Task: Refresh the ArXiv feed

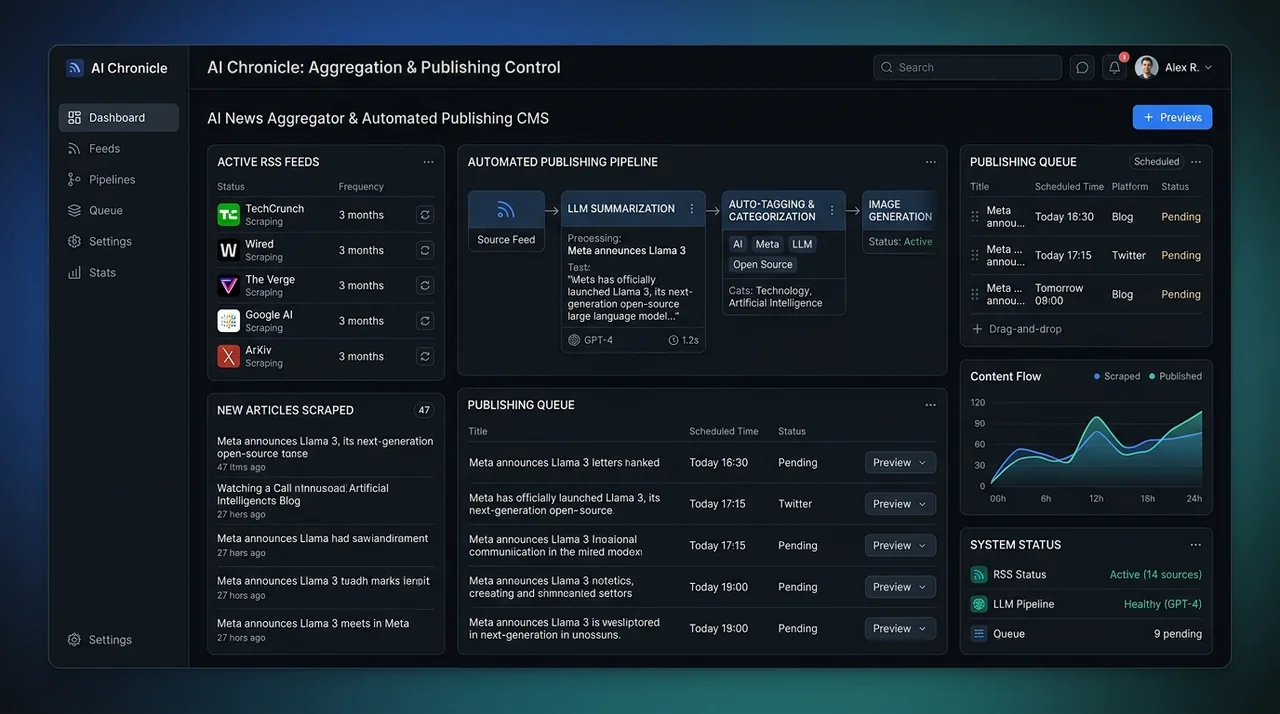Action: 425,356
